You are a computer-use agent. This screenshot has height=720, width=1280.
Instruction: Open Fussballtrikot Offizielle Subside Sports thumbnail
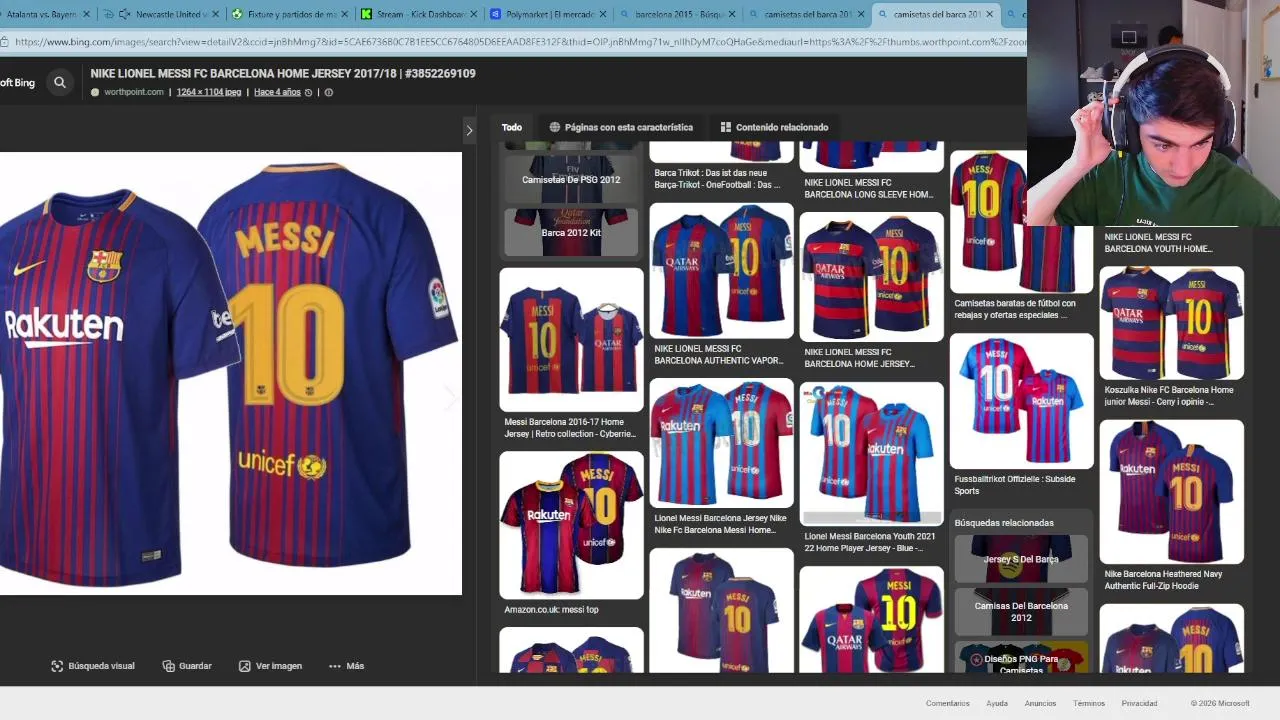tap(1021, 400)
